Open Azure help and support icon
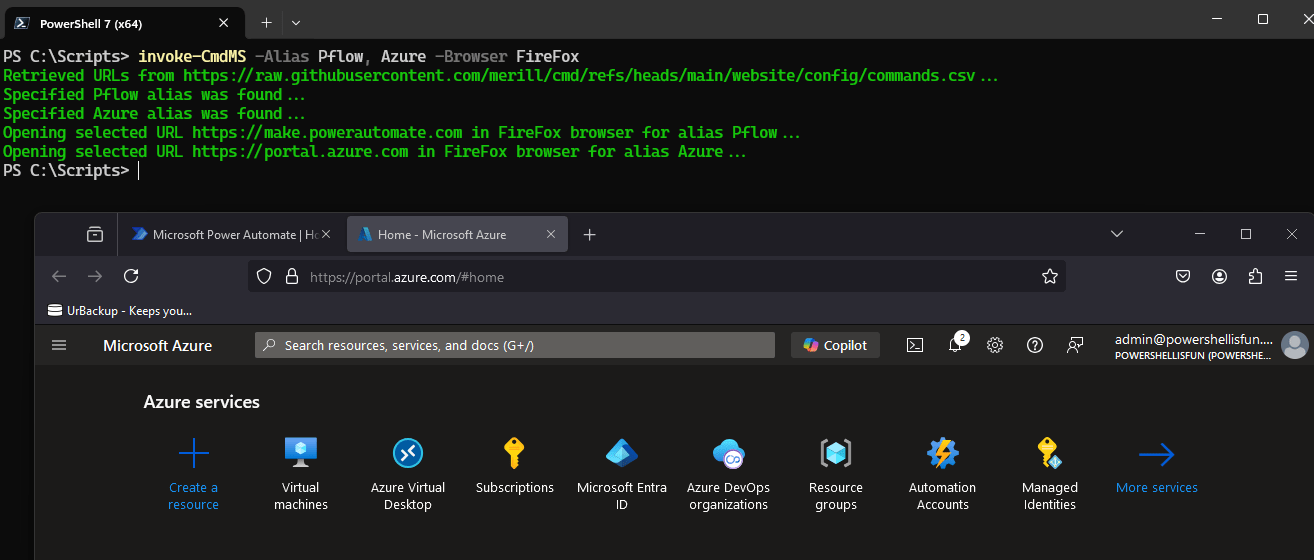Viewport: 1314px width, 560px height. coord(1035,345)
